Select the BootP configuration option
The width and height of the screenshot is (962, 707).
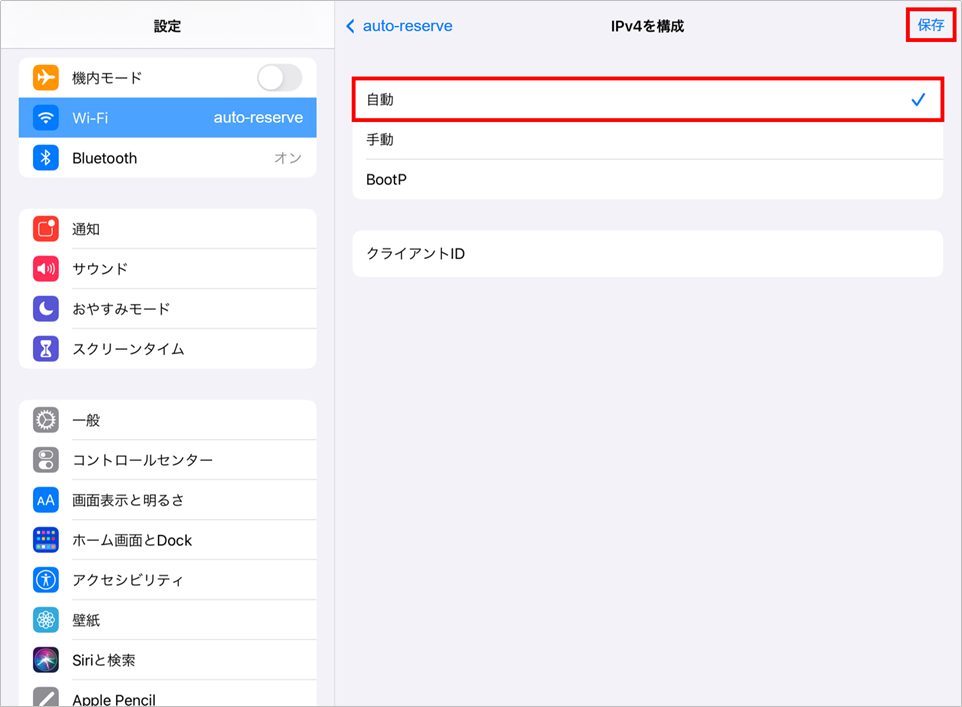(x=647, y=180)
